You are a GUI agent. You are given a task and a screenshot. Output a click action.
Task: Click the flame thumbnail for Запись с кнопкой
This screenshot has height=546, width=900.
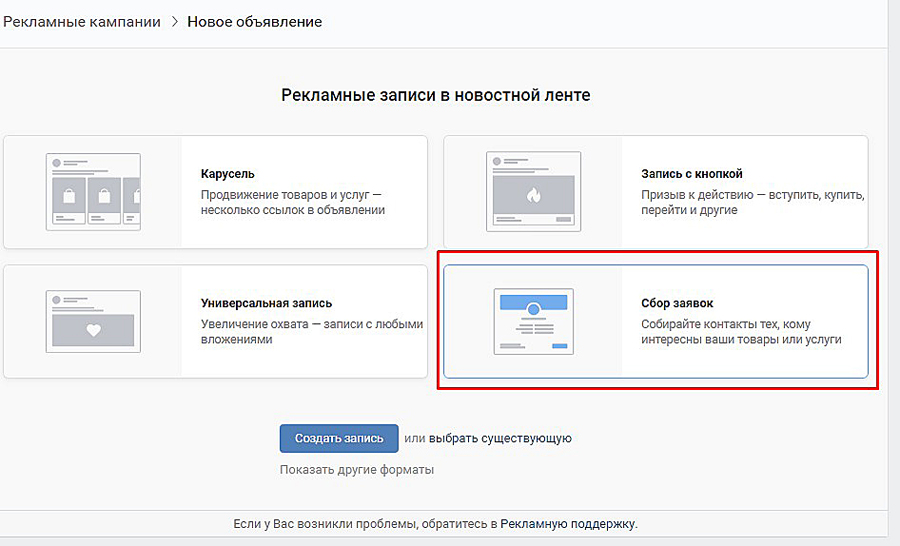pyautogui.click(x=533, y=191)
